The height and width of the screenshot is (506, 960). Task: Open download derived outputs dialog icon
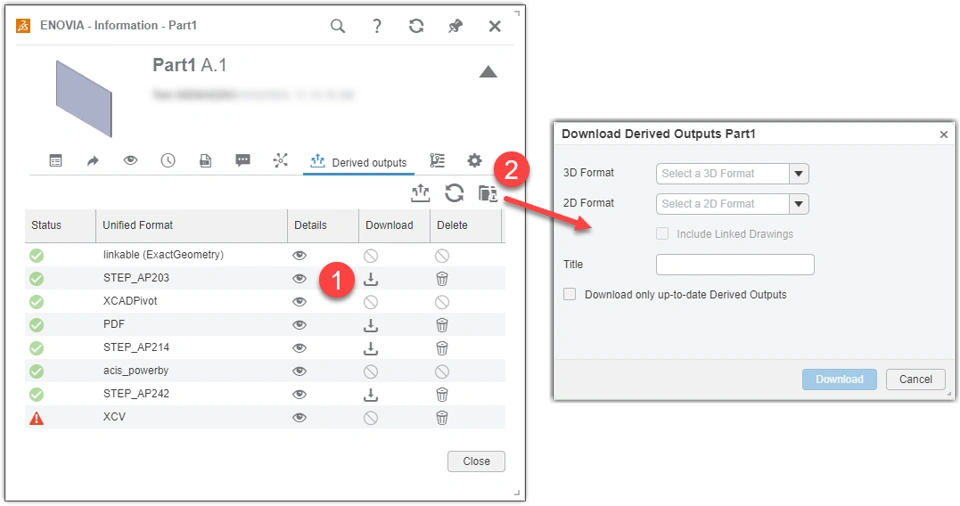(x=488, y=193)
